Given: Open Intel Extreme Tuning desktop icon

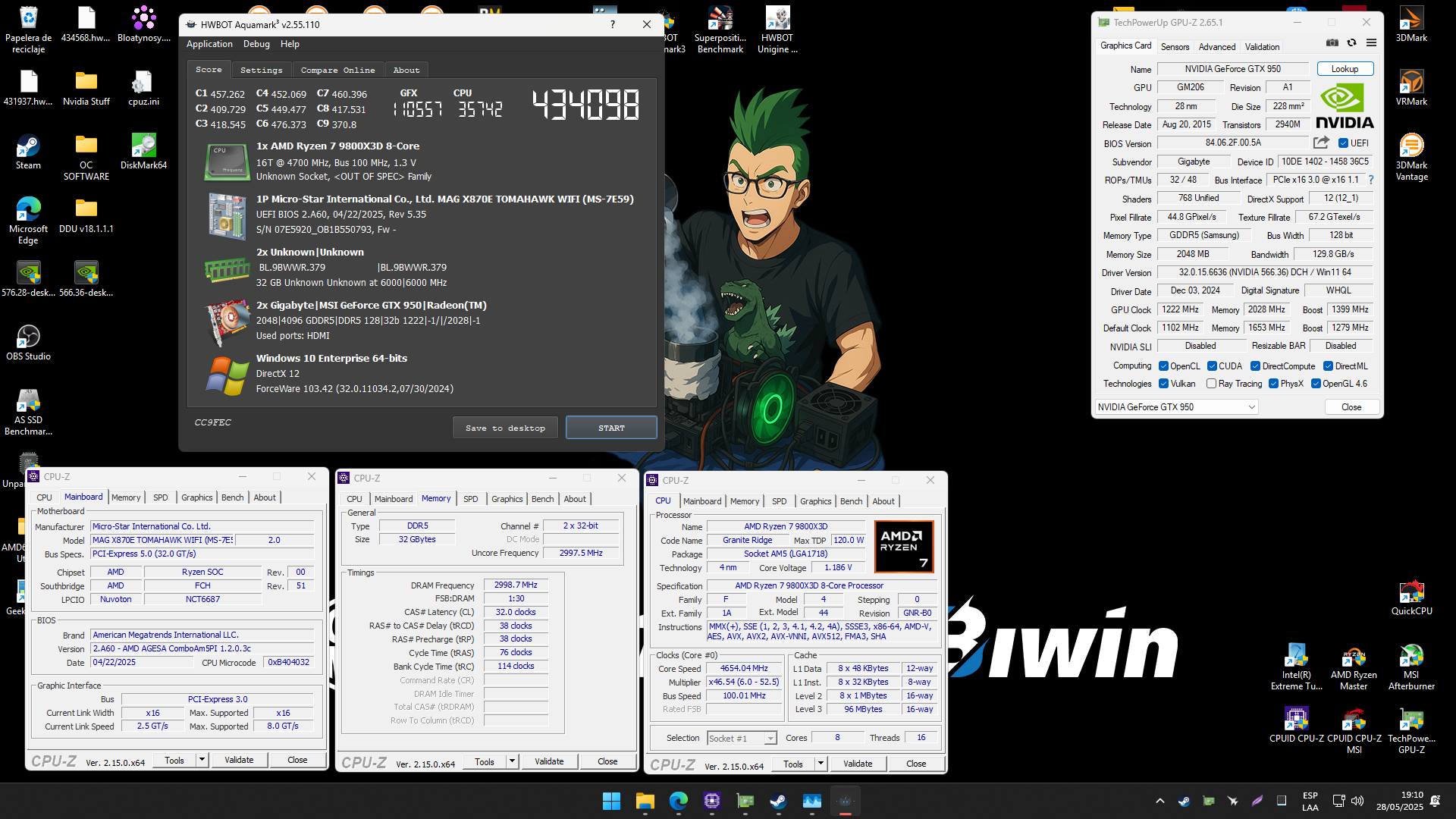Looking at the screenshot, I should pos(1296,667).
